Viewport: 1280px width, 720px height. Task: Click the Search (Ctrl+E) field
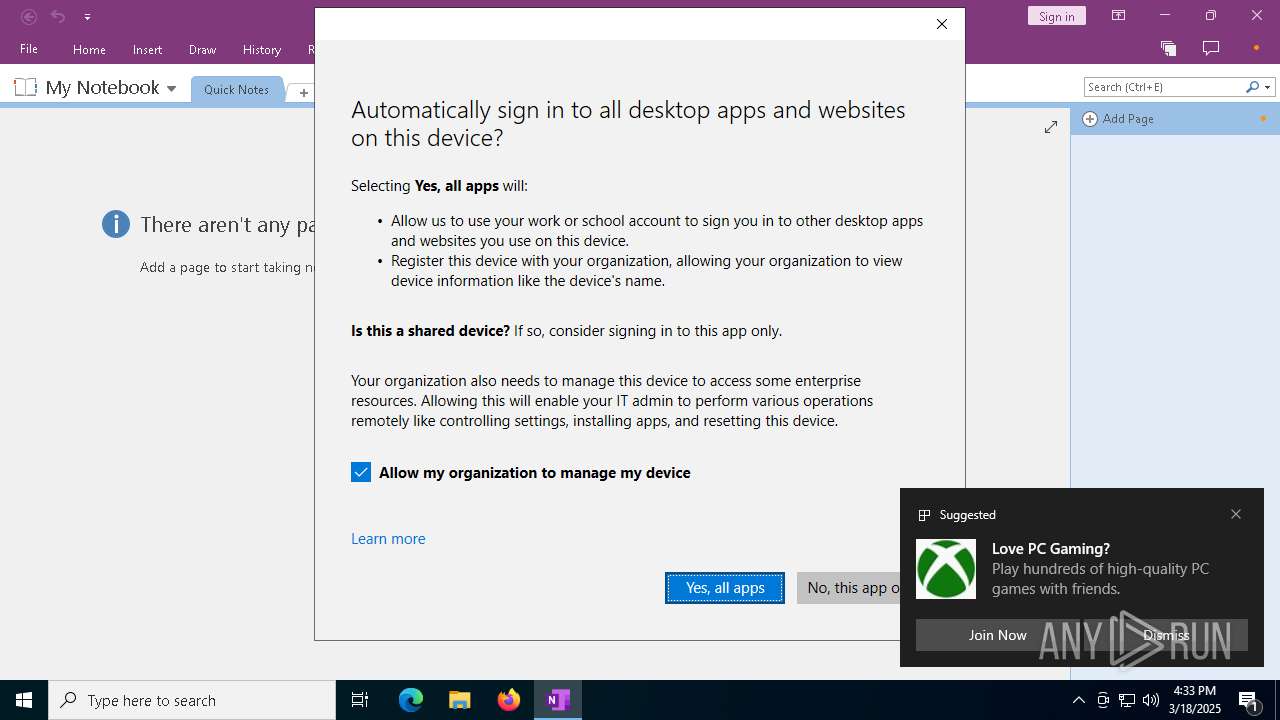pos(1163,87)
